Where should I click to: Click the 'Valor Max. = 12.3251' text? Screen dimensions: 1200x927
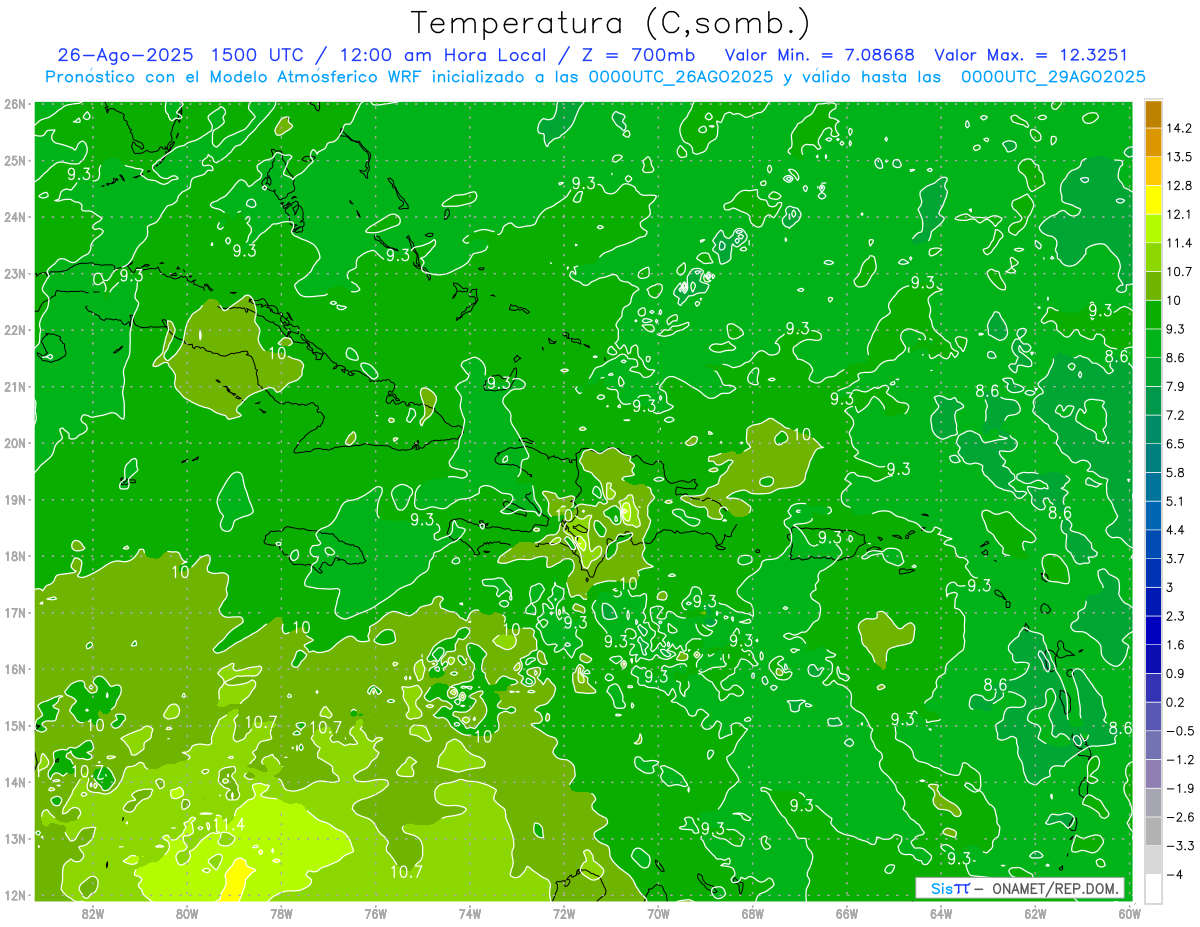point(1031,55)
